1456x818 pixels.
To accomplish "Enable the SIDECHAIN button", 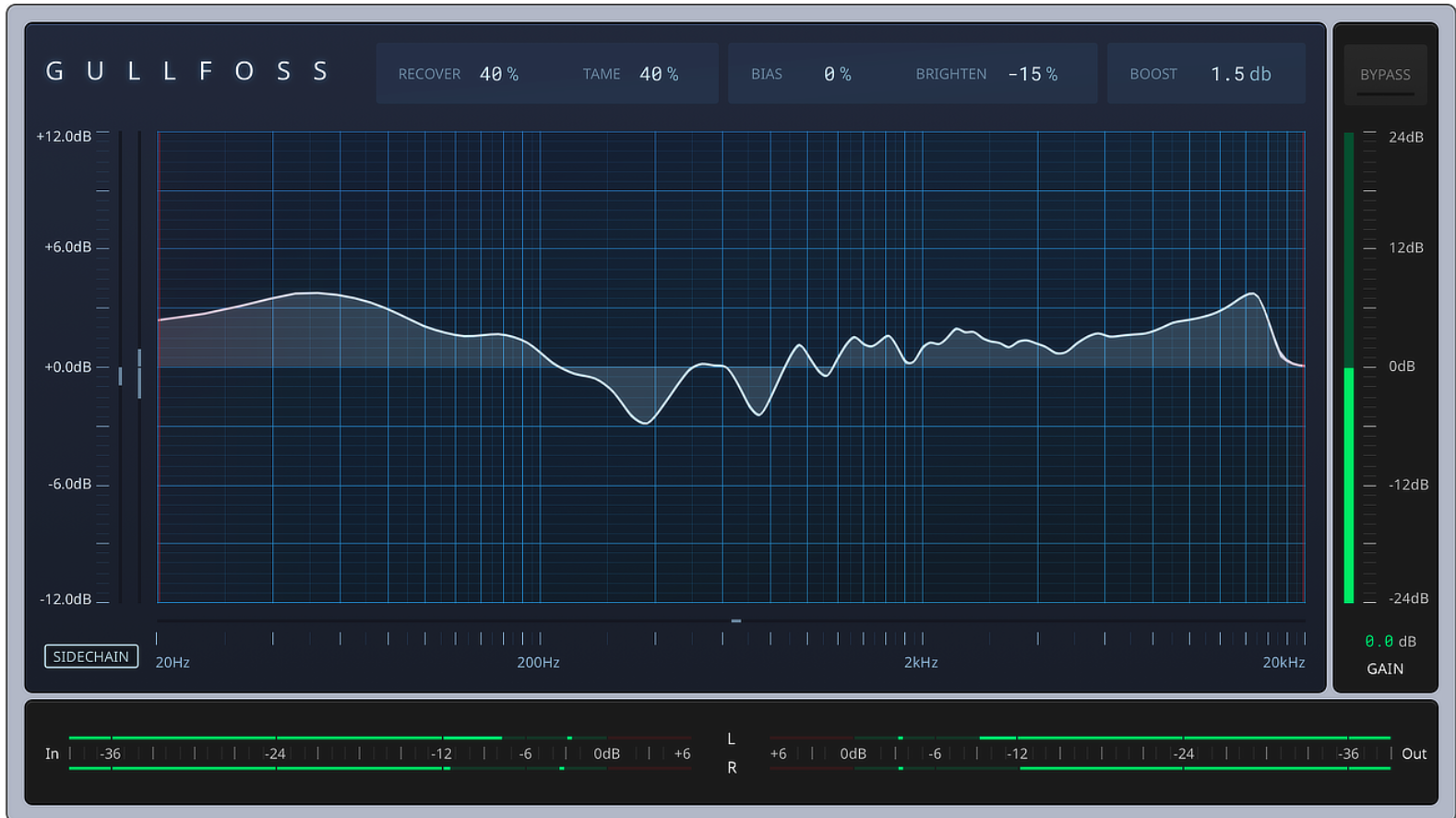I will pos(91,656).
